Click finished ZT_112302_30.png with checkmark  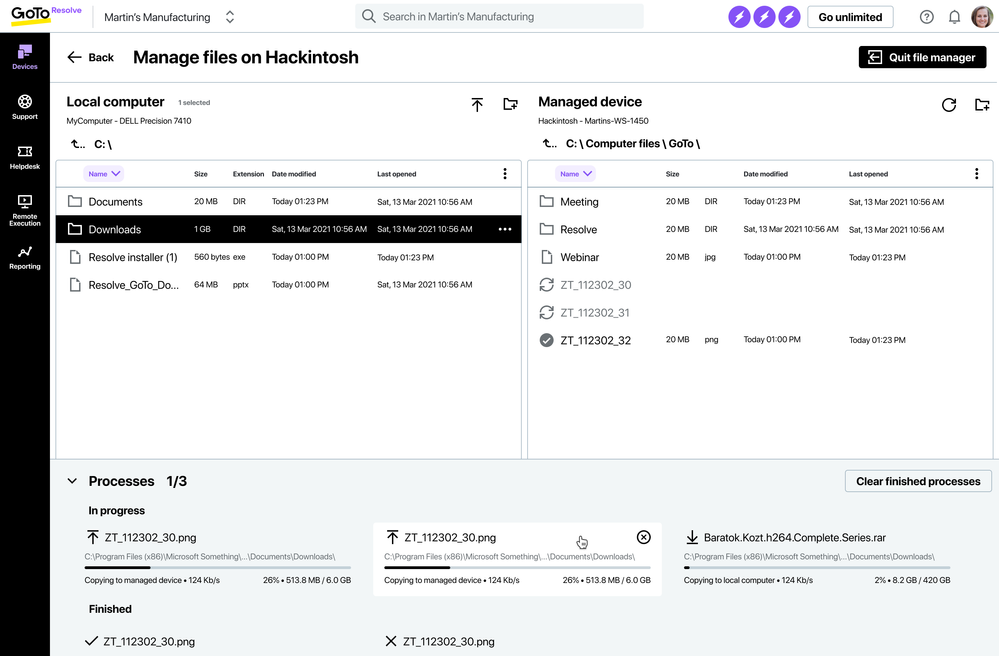click(x=140, y=641)
